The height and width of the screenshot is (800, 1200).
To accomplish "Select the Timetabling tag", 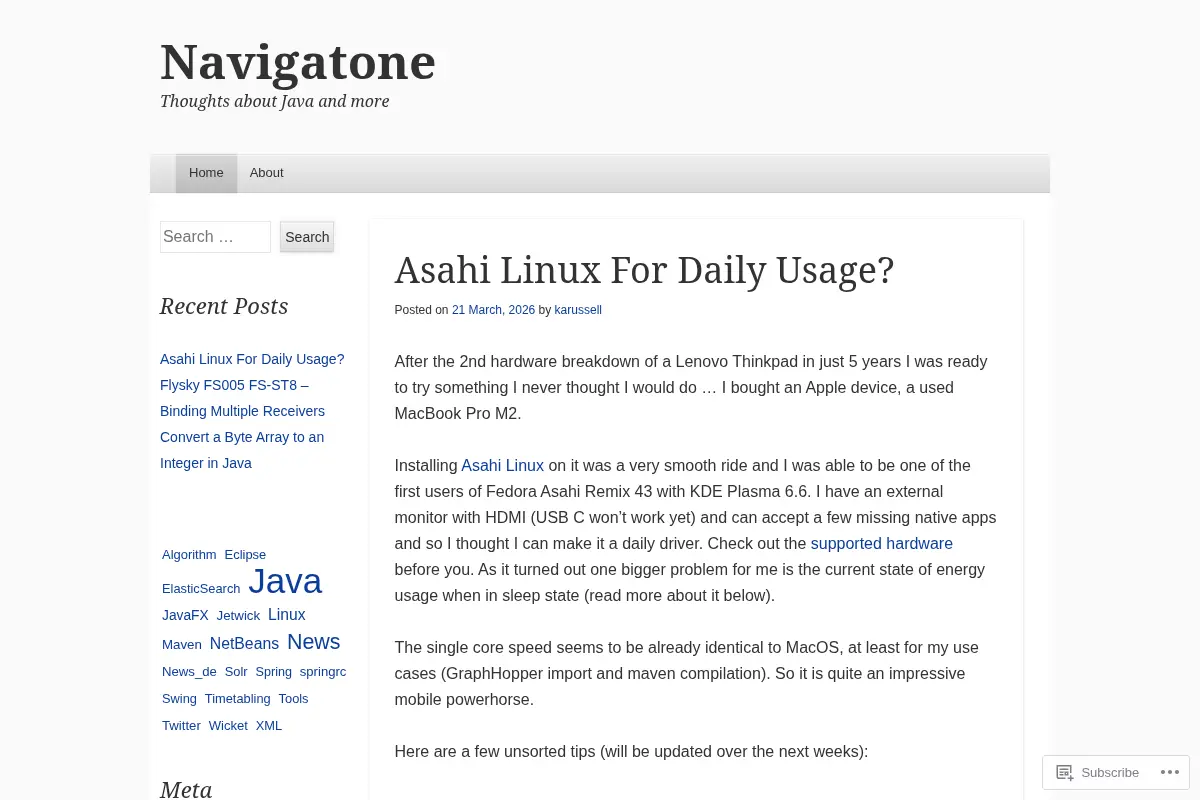I will tap(237, 698).
